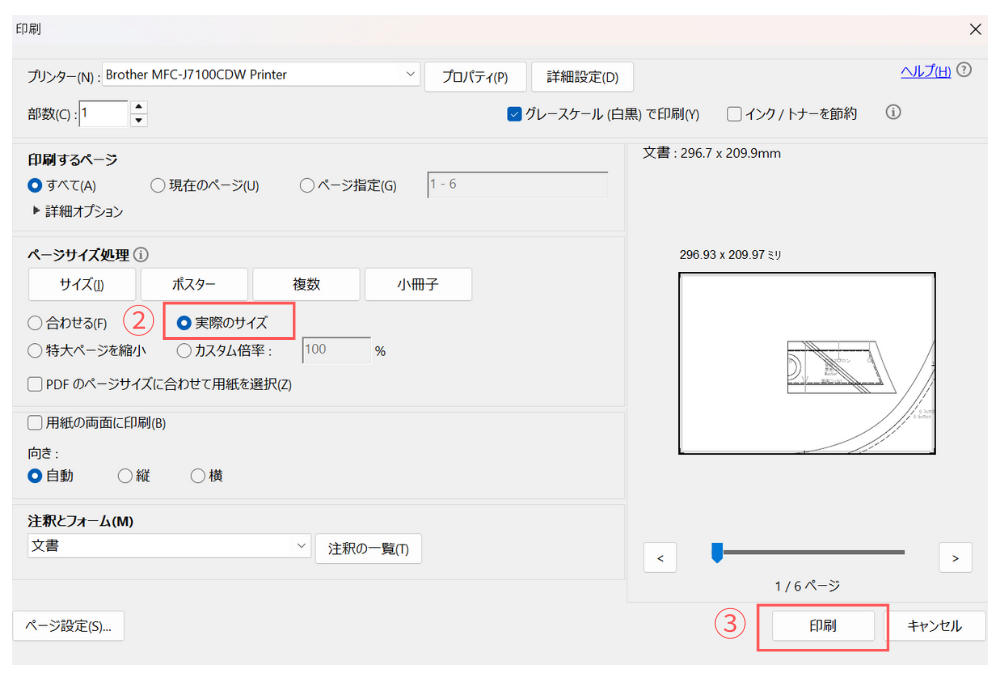
Task: Switch to the ポスター tab
Action: tap(194, 284)
